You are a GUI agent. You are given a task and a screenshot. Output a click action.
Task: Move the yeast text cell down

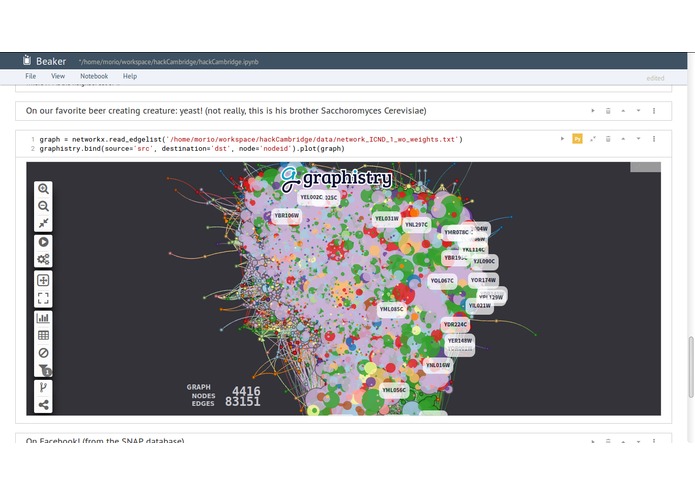pos(638,111)
